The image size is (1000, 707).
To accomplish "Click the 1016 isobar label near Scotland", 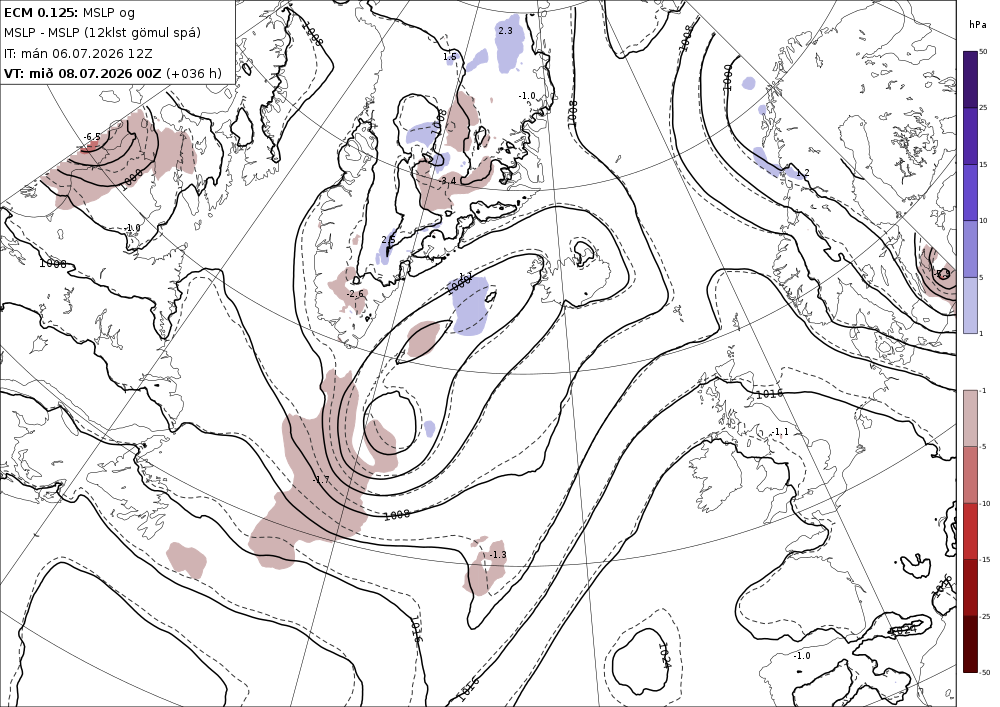I will (x=769, y=394).
